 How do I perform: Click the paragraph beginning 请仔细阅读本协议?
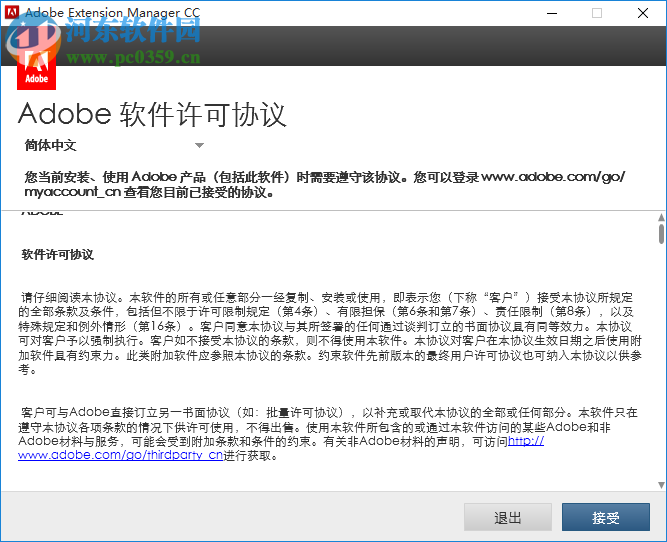[x=330, y=333]
